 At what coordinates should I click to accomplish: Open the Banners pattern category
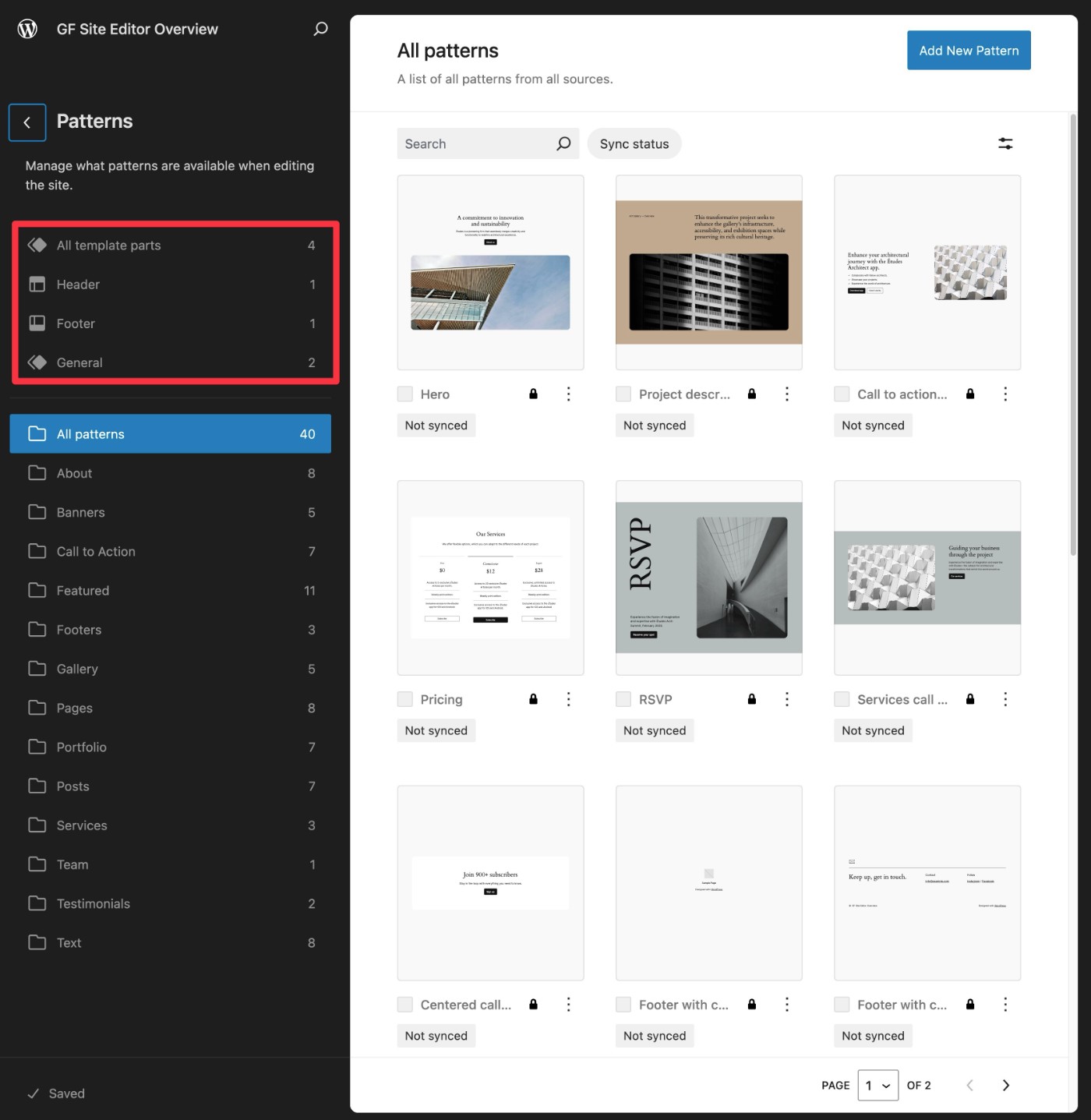(171, 512)
